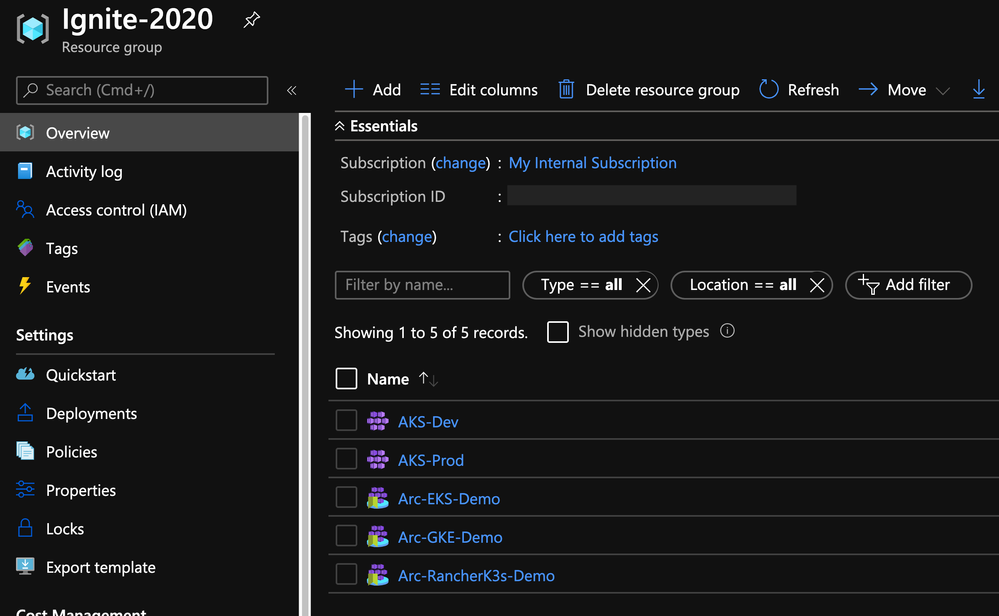This screenshot has height=616, width=999.
Task: Click the Locks padlock icon
Action: point(25,528)
